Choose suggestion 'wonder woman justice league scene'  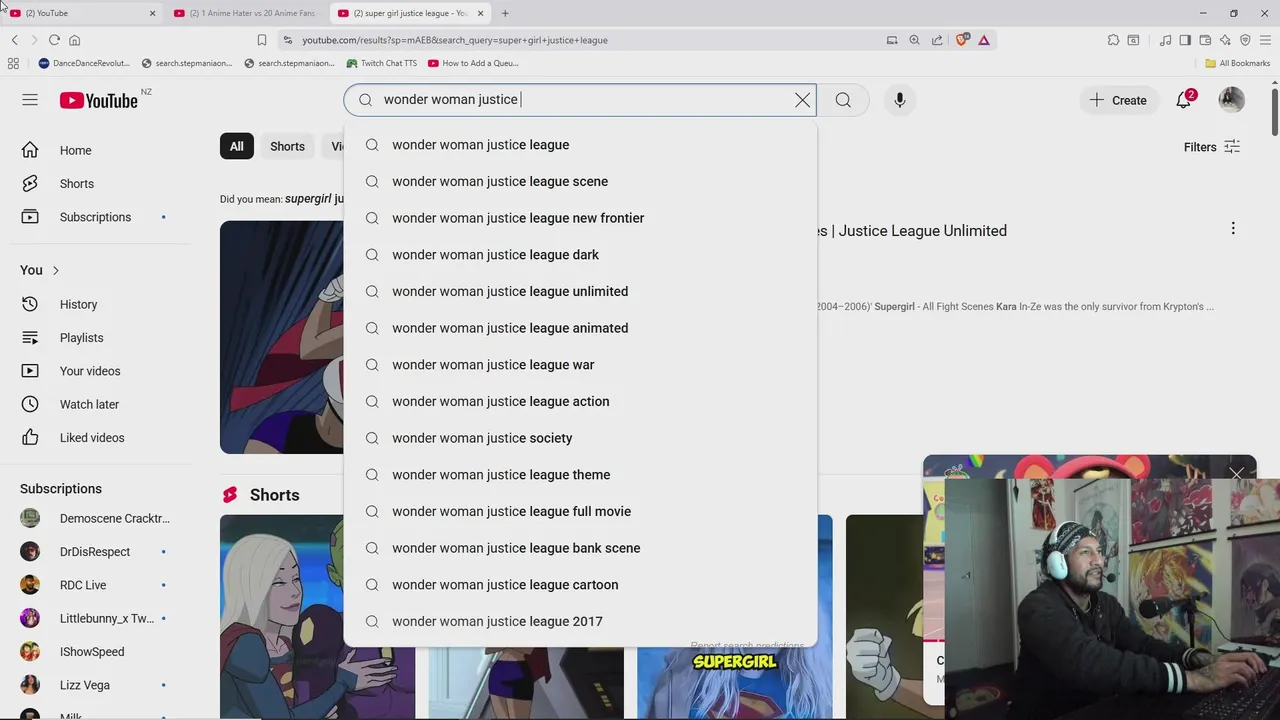coord(580,181)
